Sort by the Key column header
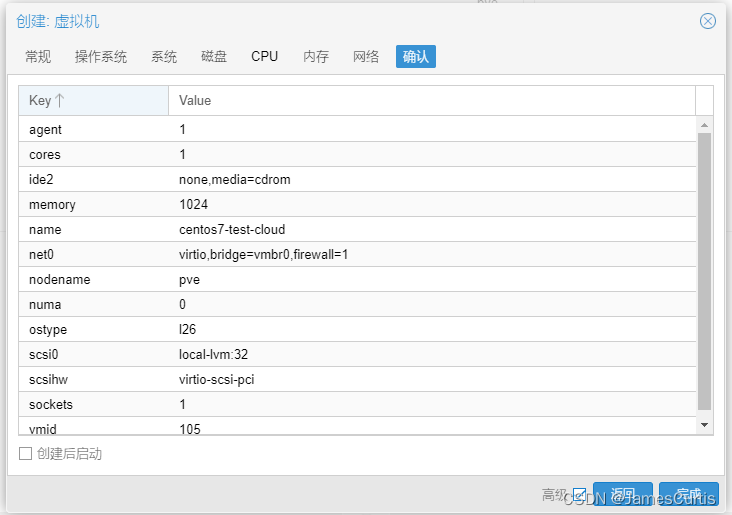Viewport: 732px width, 515px height. click(93, 100)
